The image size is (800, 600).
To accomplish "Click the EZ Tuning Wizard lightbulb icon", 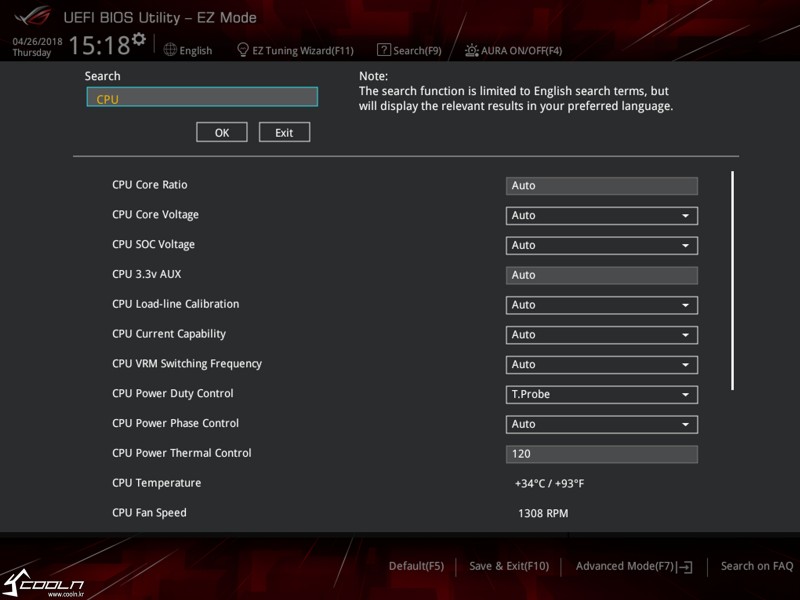I will click(243, 49).
